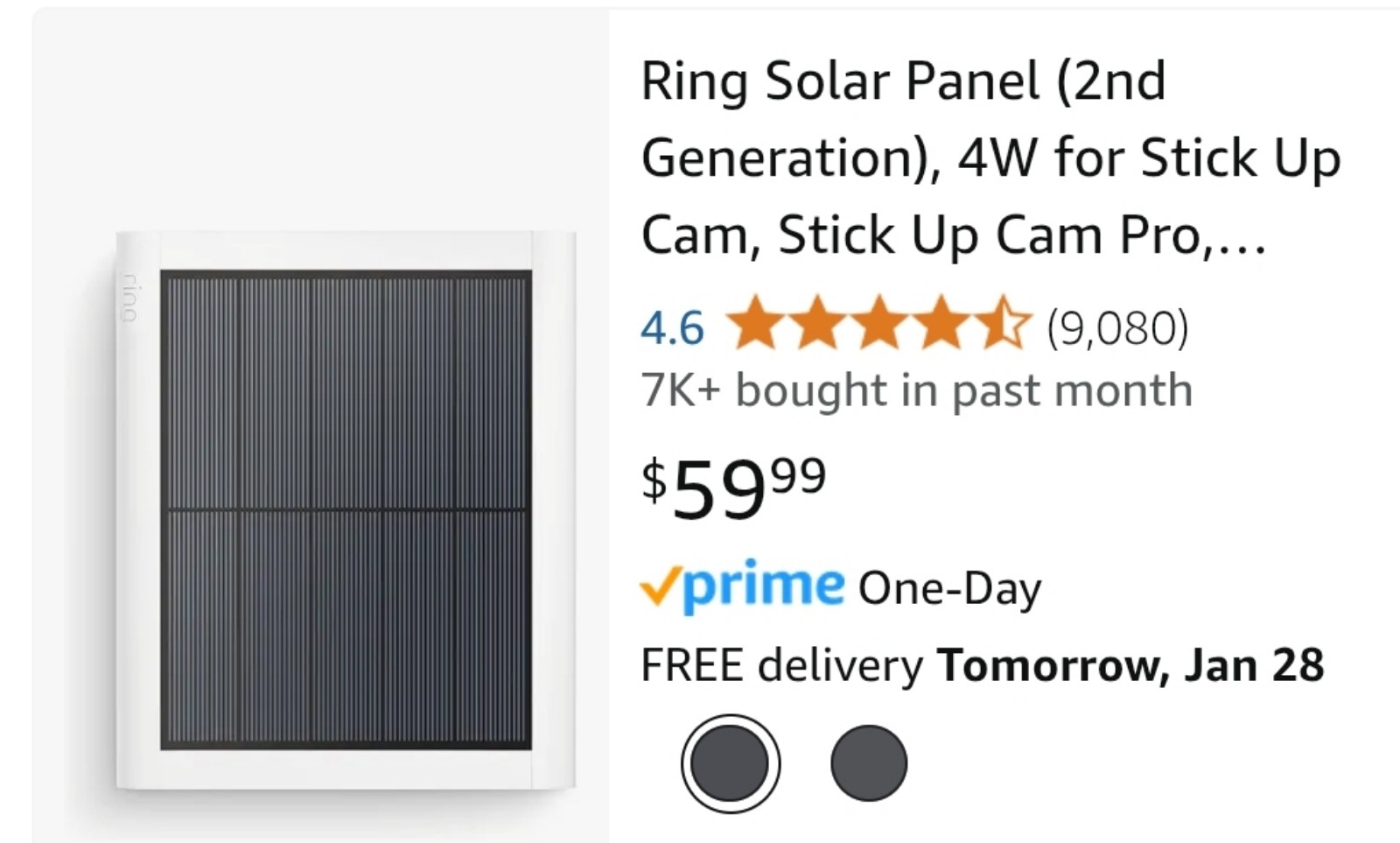Click the One-Day shipping label
Screen dimensions: 1400x843
click(x=949, y=588)
